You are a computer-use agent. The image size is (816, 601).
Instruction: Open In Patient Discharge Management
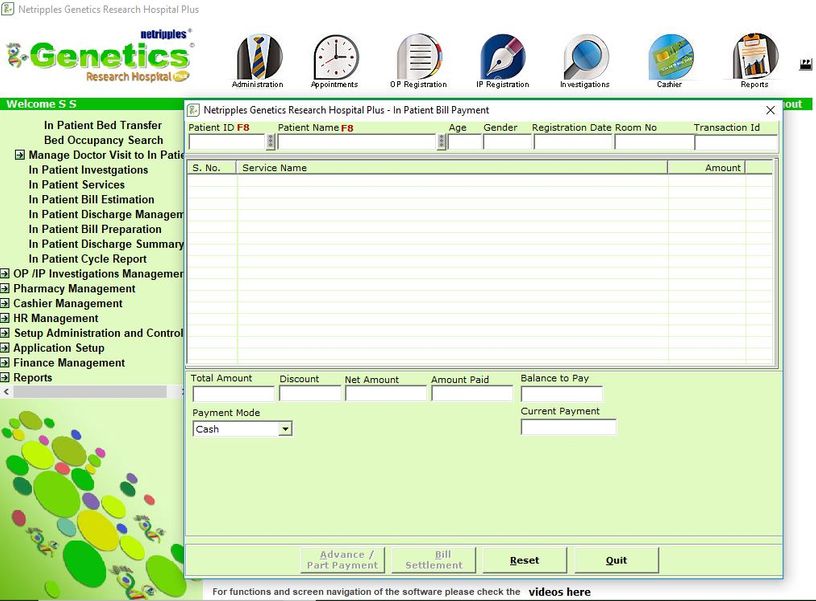point(106,214)
